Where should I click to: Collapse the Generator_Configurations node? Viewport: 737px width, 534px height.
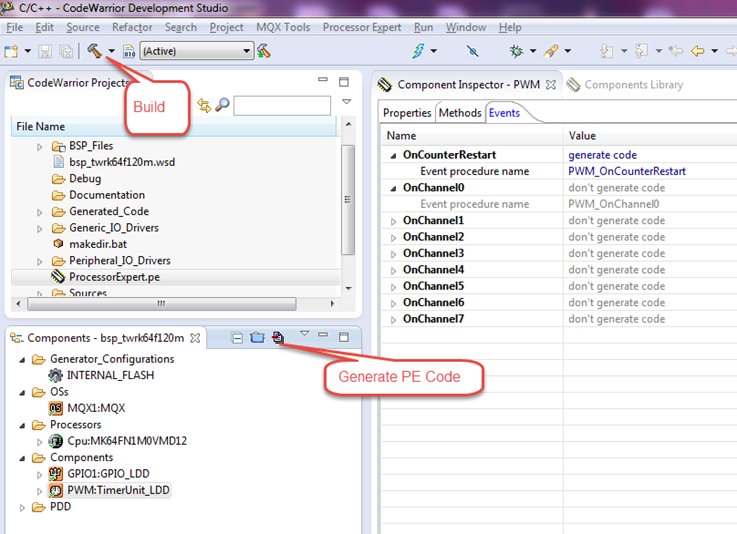point(22,360)
